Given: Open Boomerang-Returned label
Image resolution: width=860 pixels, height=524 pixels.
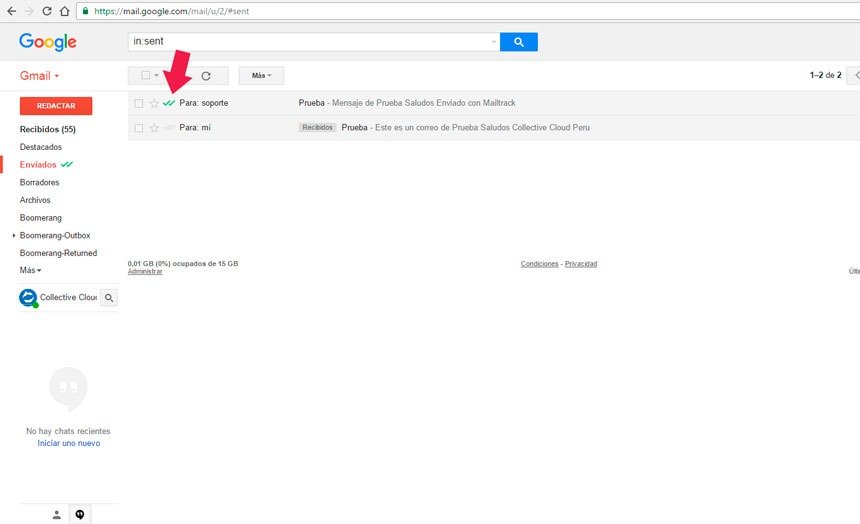Looking at the screenshot, I should [58, 253].
